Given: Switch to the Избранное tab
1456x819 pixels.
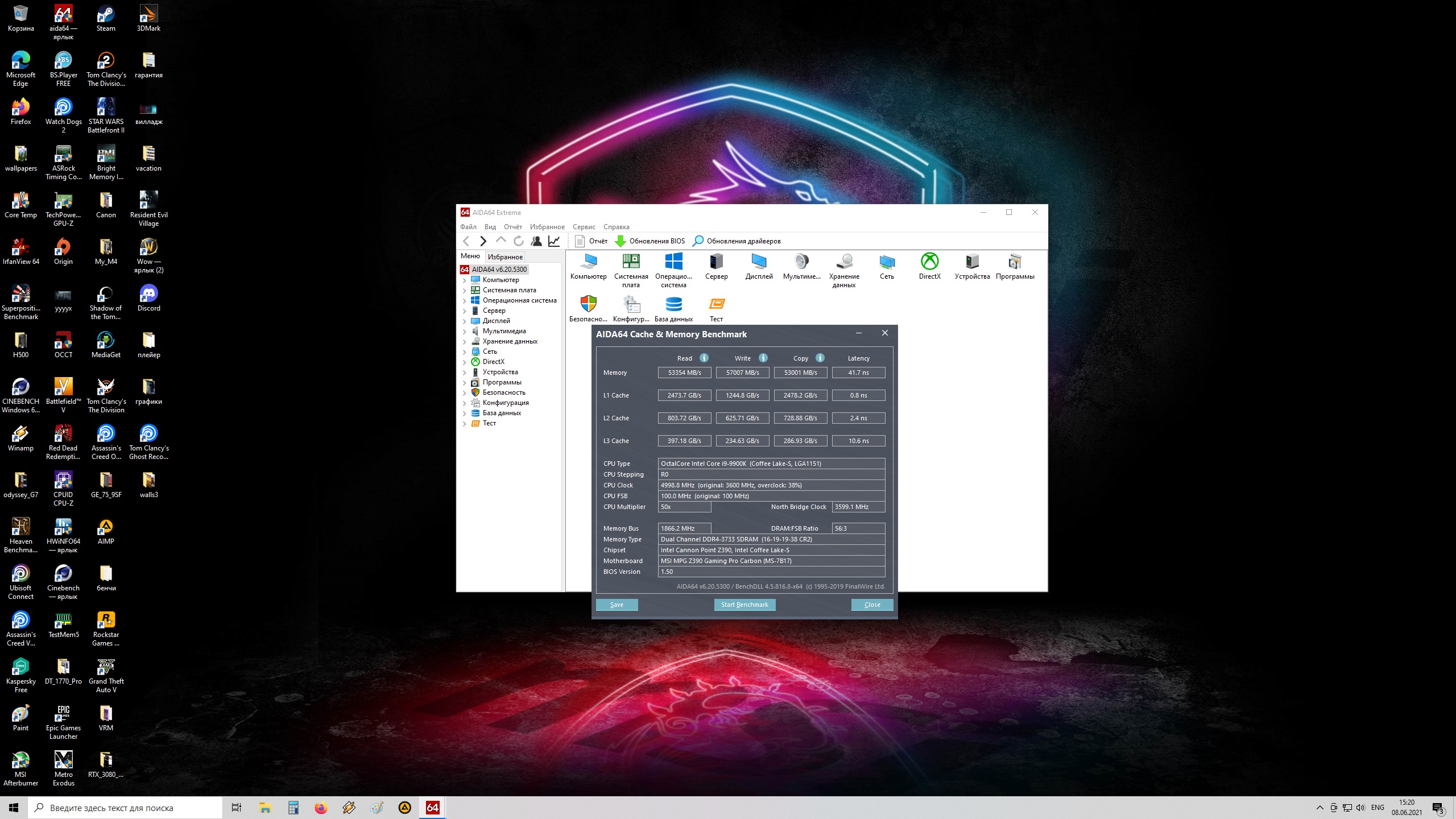Looking at the screenshot, I should coord(505,257).
